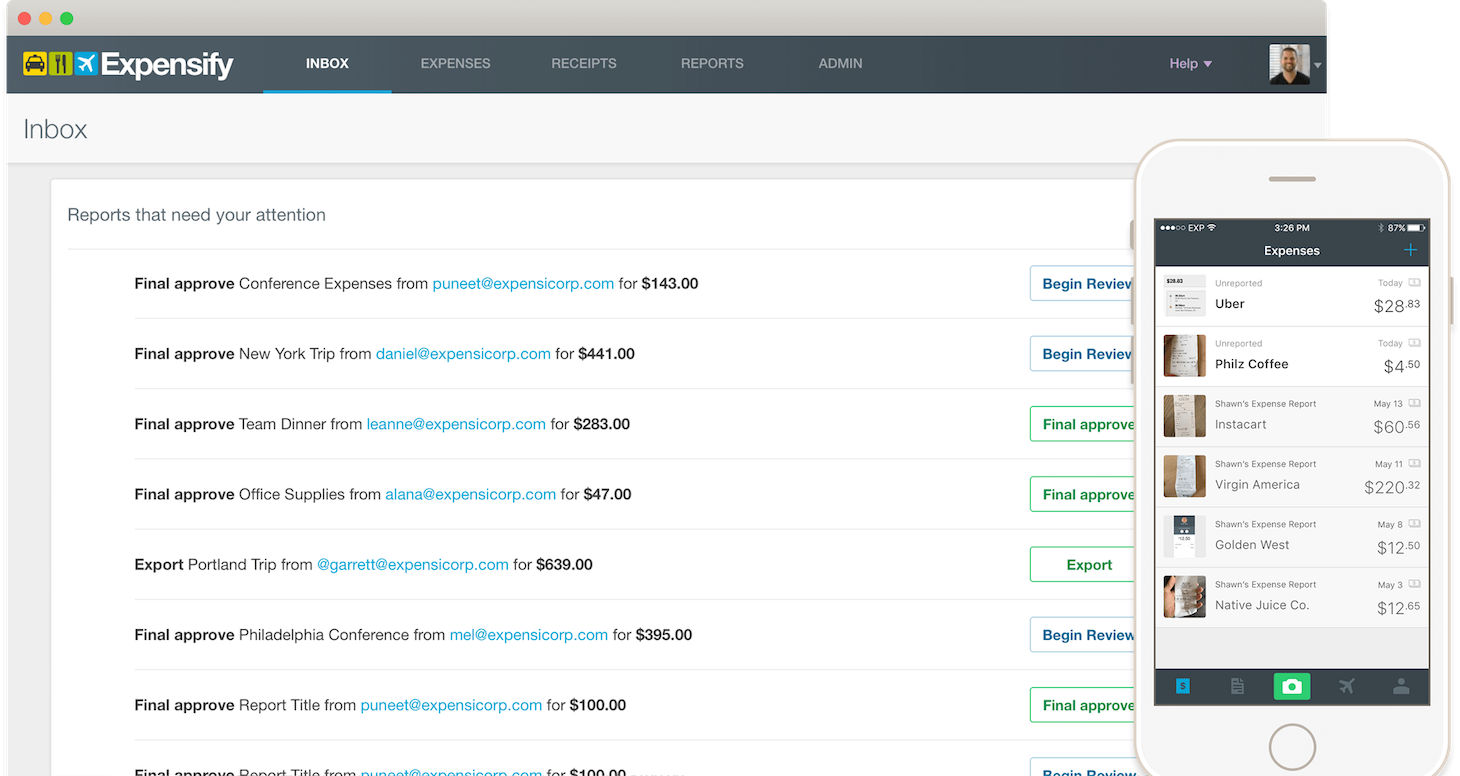Screen dimensions: 1460x776
Task: Click the Native Juice Co. expense name
Action: point(1262,605)
